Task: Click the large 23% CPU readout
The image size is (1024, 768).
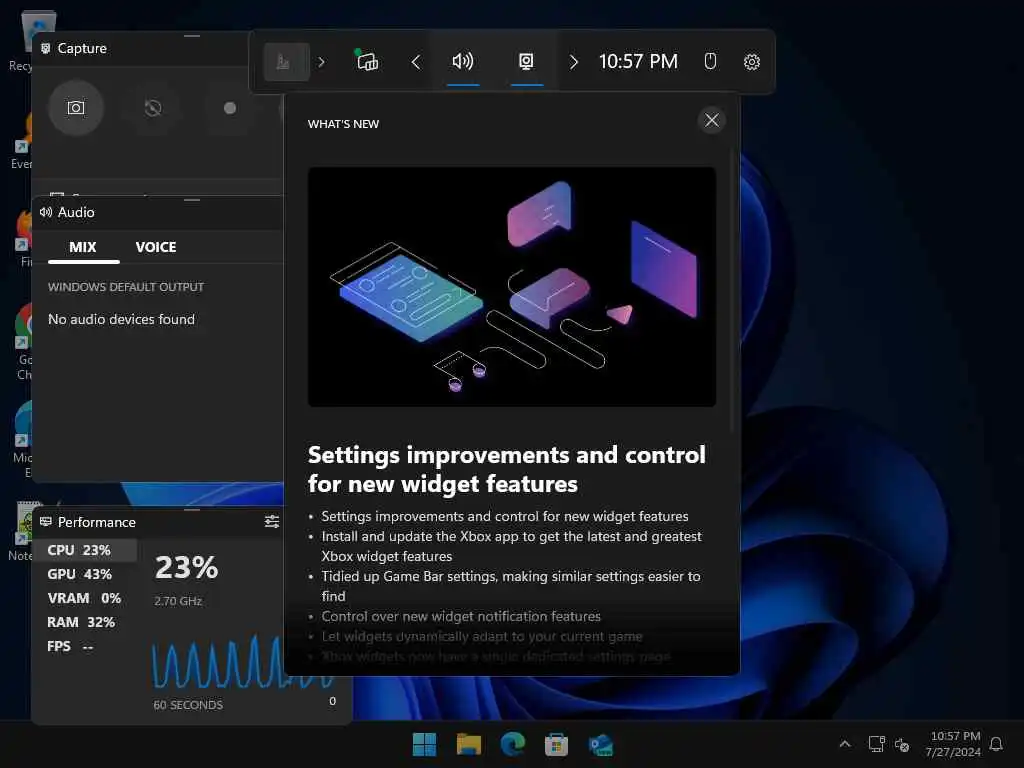Action: (186, 567)
